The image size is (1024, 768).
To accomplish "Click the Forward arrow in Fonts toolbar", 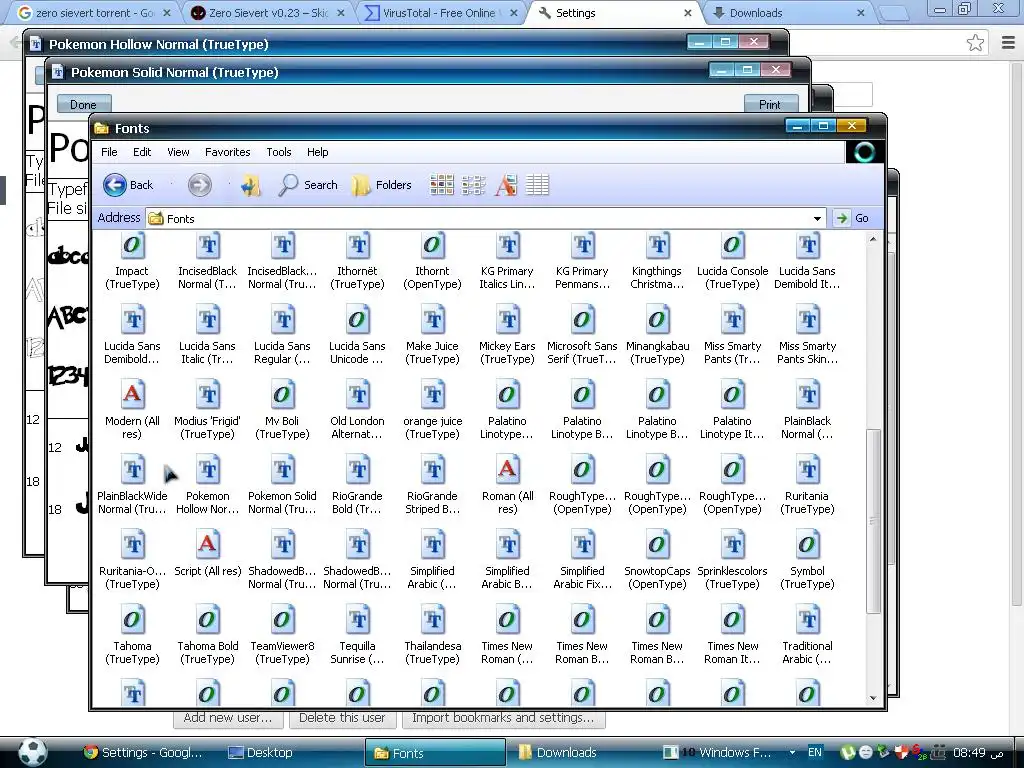I will coord(200,185).
